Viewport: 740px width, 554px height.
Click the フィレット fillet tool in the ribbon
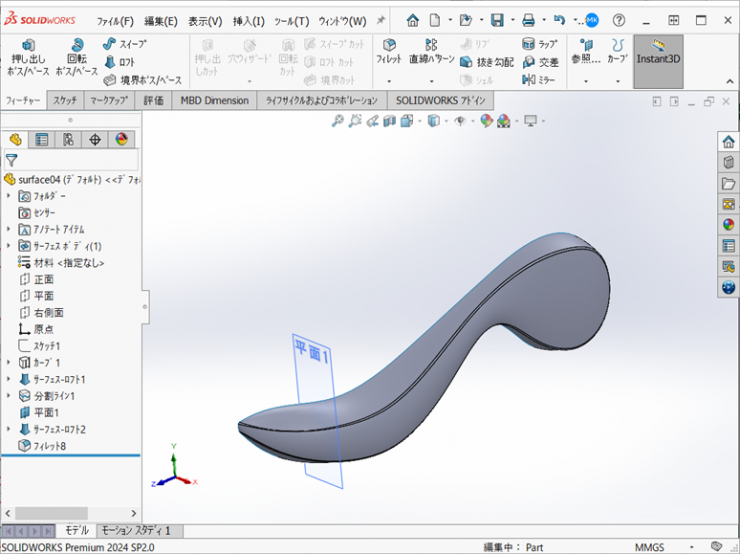pos(388,52)
